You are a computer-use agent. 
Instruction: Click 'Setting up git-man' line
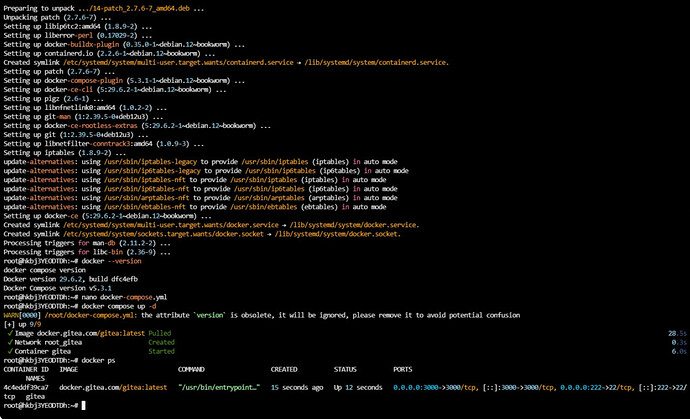(x=84, y=117)
